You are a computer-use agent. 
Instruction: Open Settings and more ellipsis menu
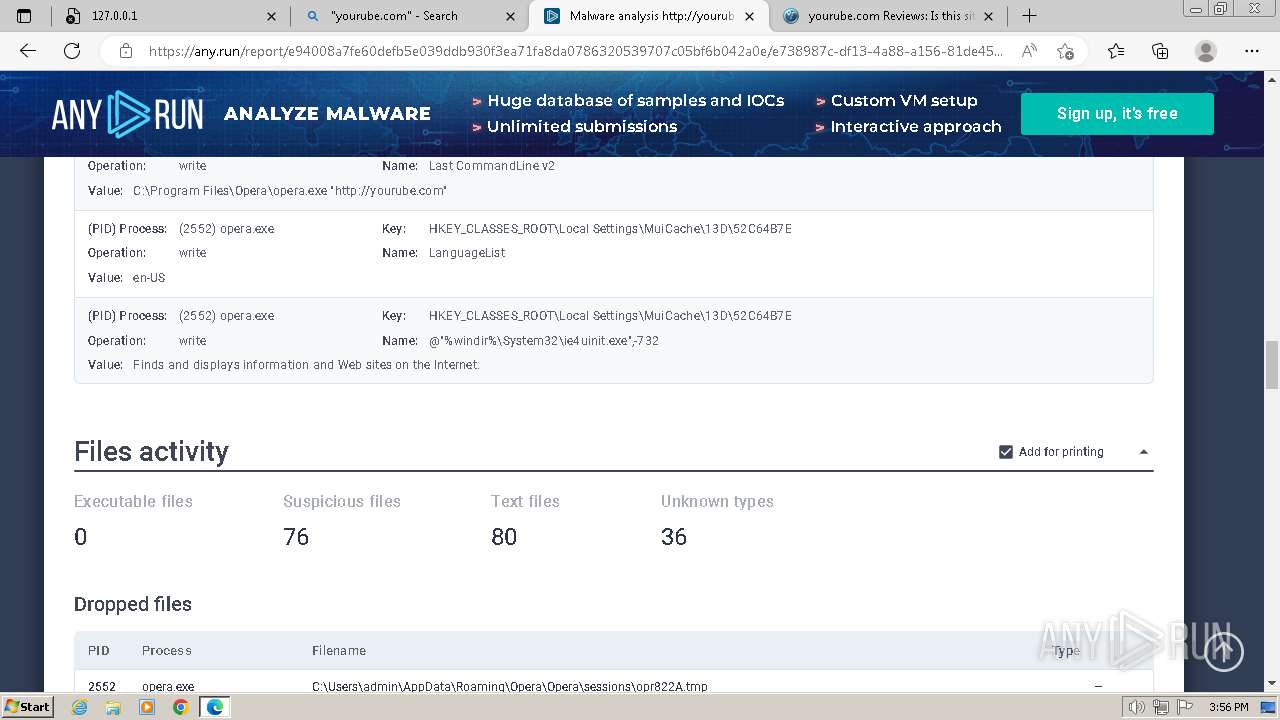tap(1252, 51)
